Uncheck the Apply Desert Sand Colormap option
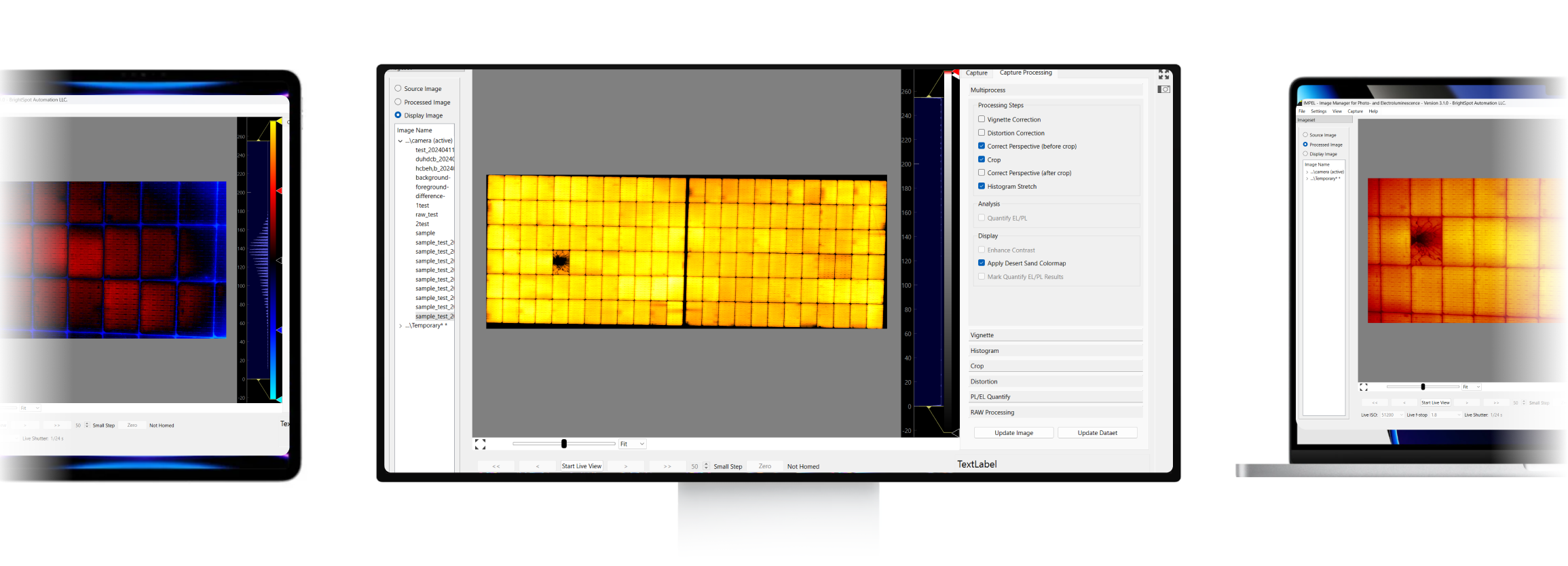The width and height of the screenshot is (1568, 566). pyautogui.click(x=982, y=263)
